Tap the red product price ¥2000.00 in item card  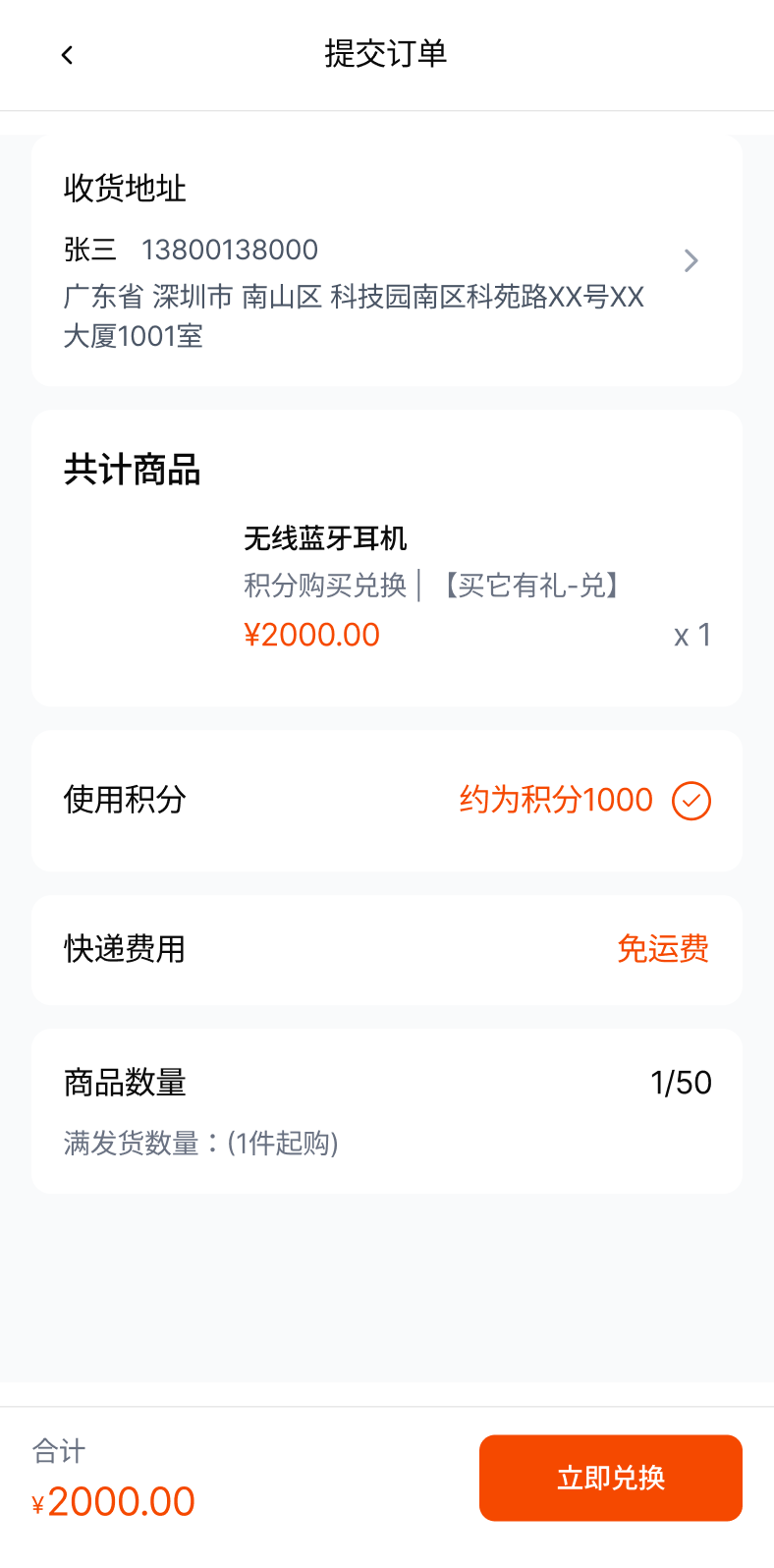(x=311, y=635)
